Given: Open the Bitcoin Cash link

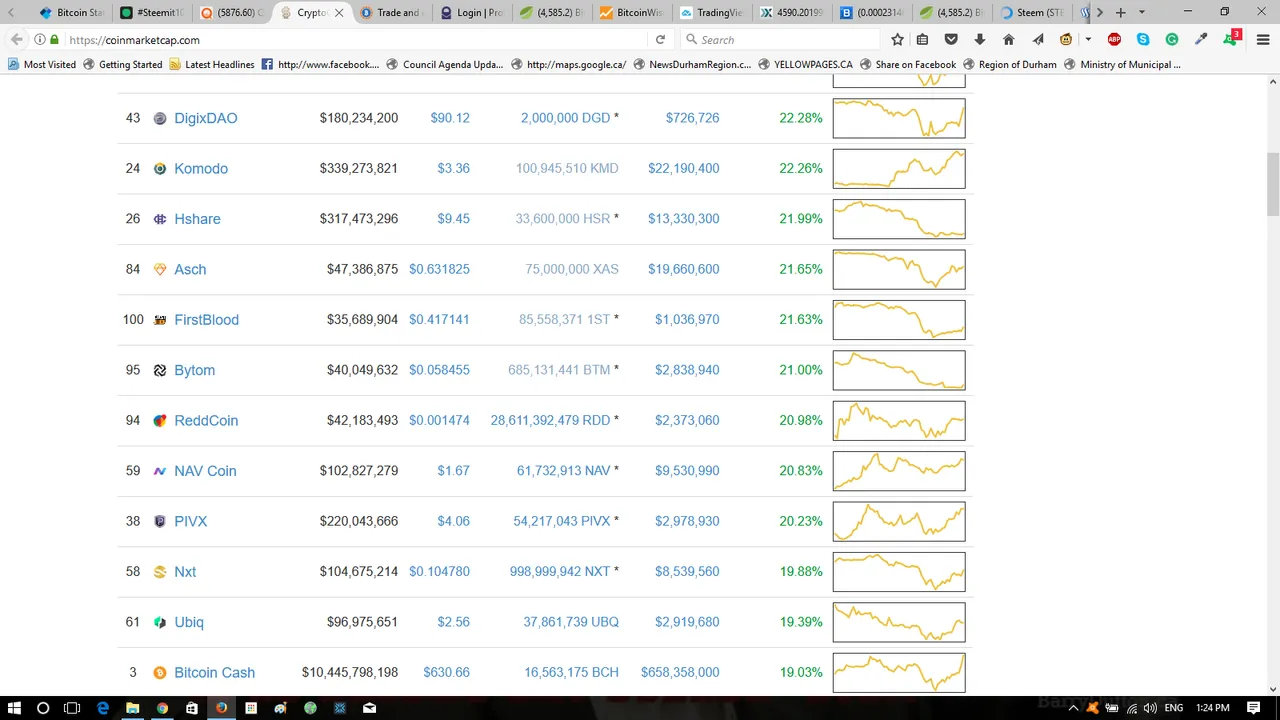Looking at the screenshot, I should point(214,672).
